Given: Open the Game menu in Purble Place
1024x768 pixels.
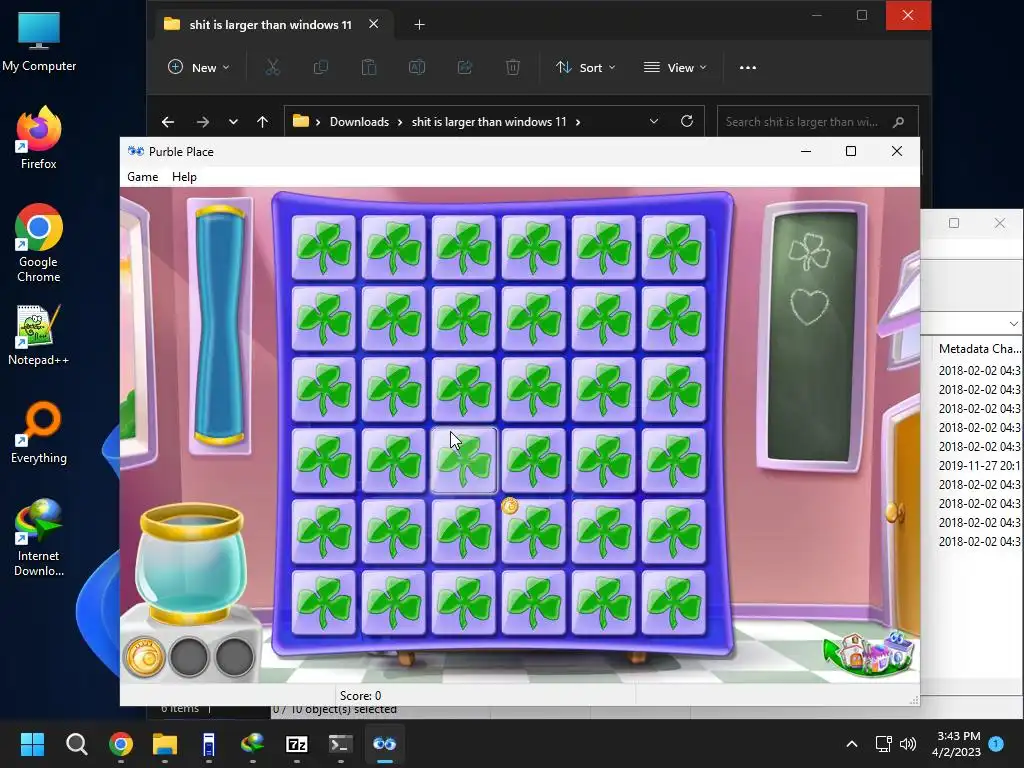Looking at the screenshot, I should [142, 177].
